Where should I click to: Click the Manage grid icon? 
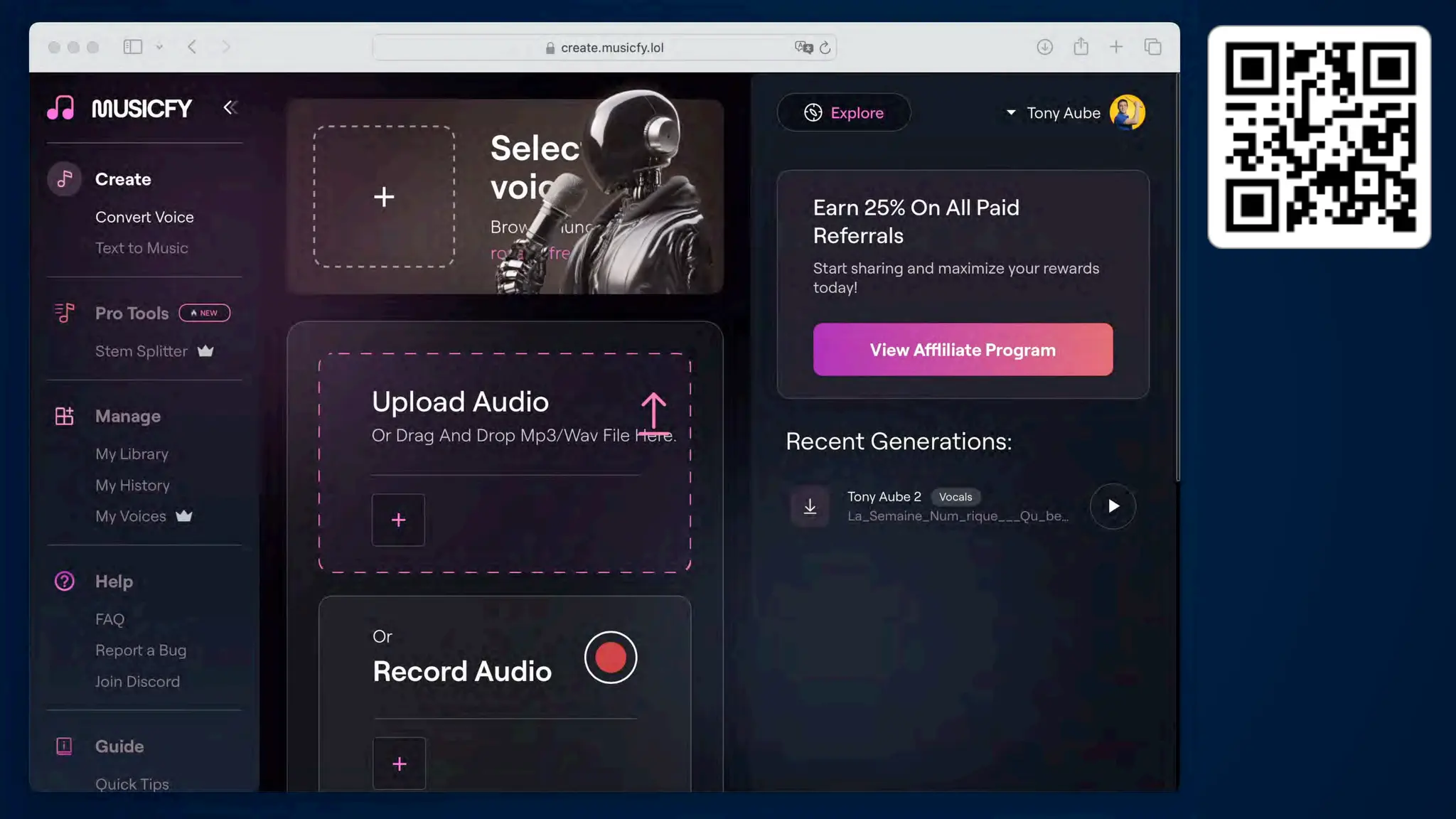point(64,416)
